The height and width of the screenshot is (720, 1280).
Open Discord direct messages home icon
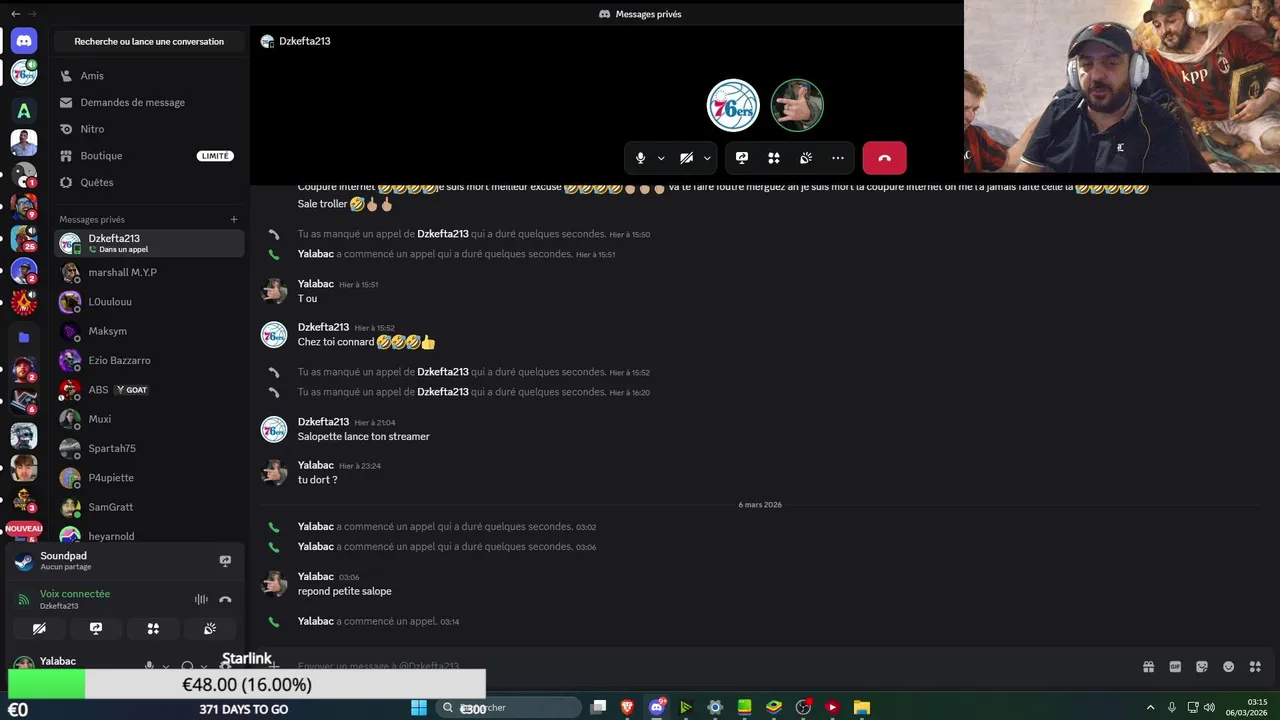24,41
